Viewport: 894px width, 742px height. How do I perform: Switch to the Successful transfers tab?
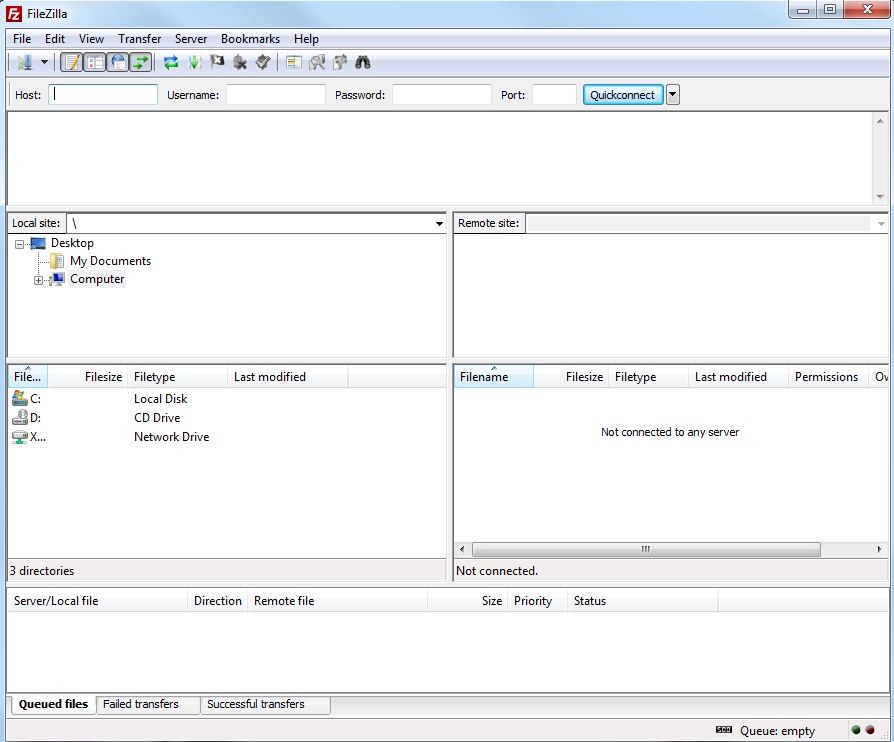(266, 704)
